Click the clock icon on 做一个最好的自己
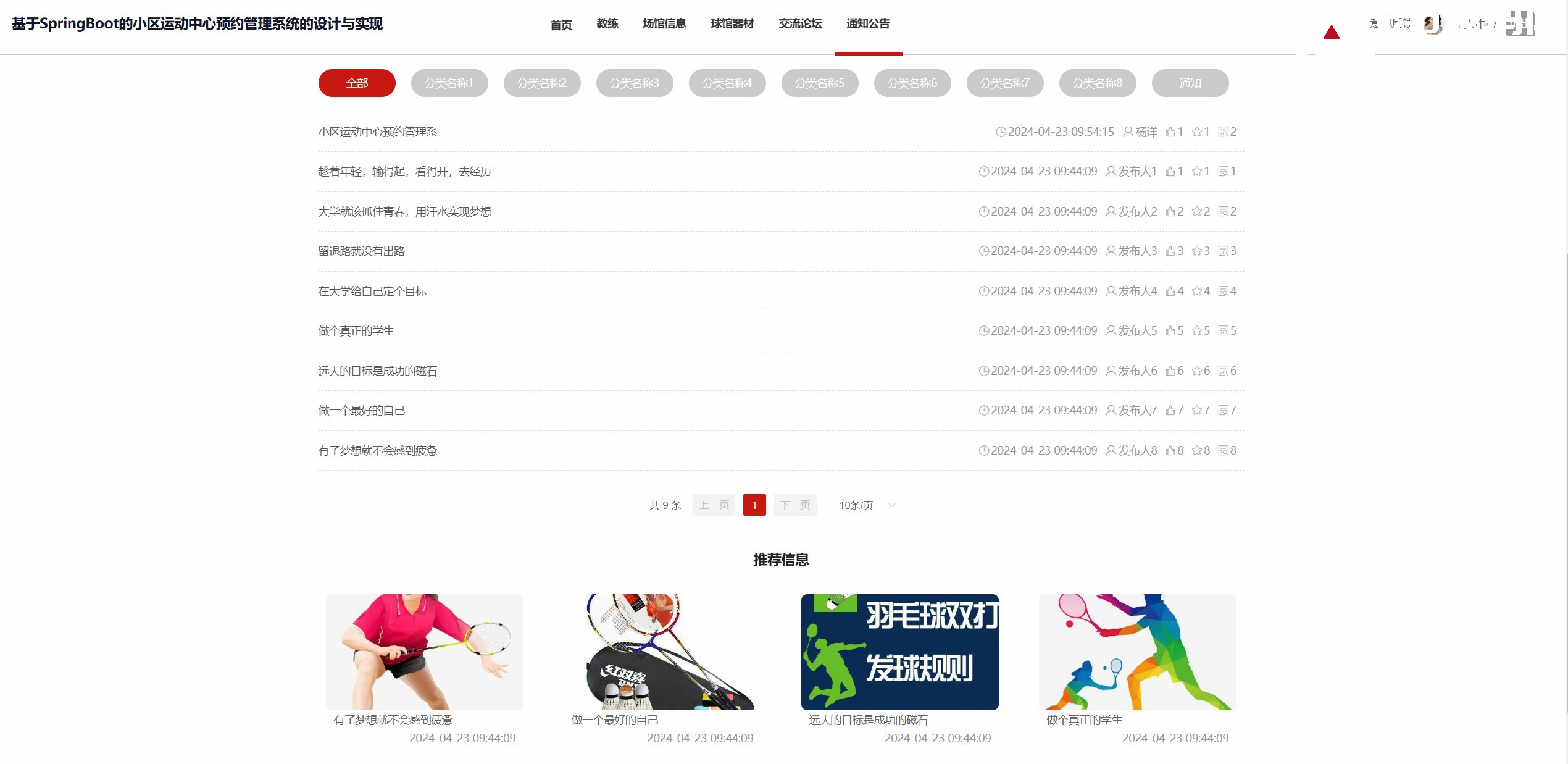The height and width of the screenshot is (764, 1568). [x=983, y=411]
